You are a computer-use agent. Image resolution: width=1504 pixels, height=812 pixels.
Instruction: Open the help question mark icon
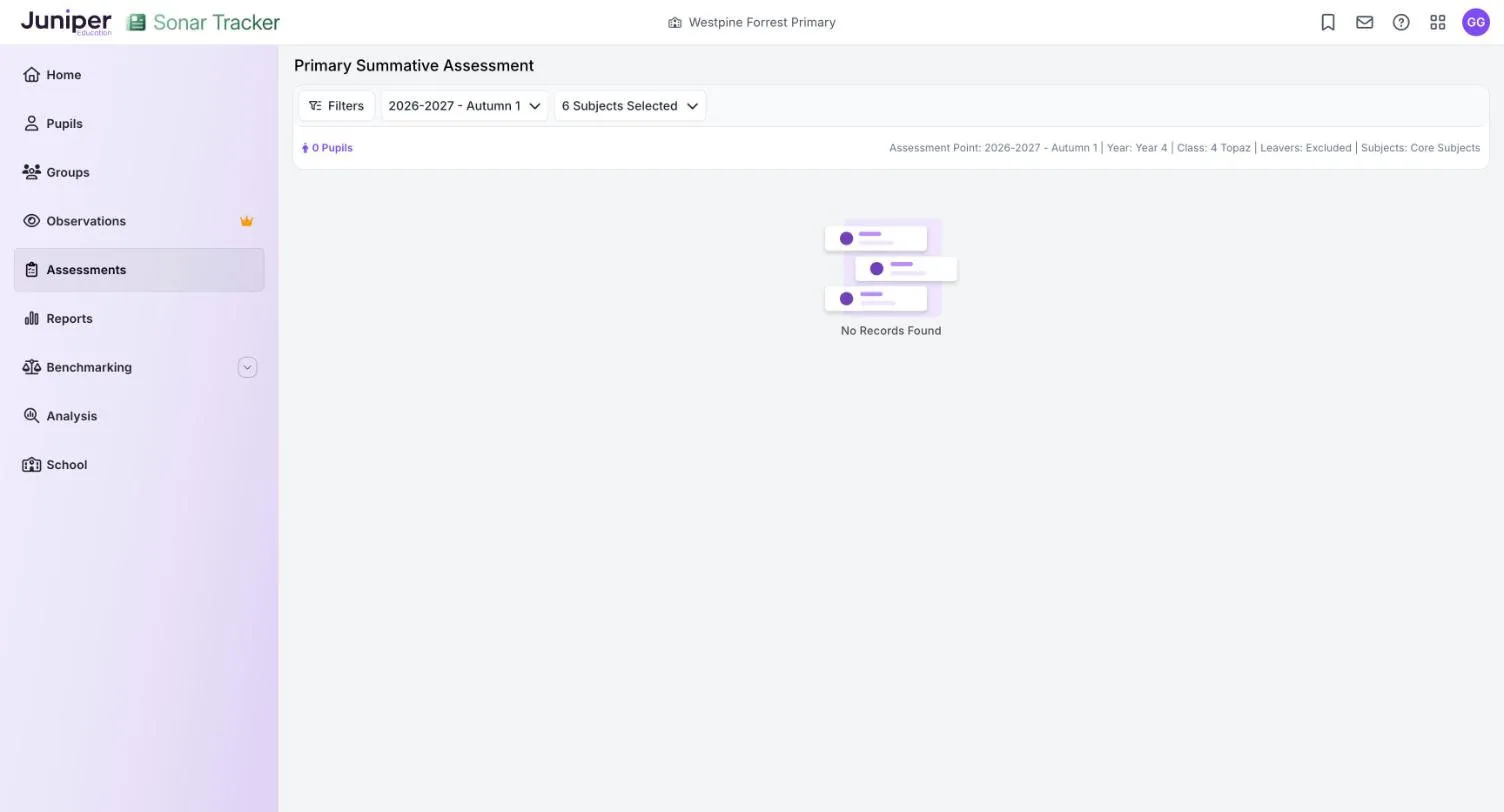tap(1401, 22)
